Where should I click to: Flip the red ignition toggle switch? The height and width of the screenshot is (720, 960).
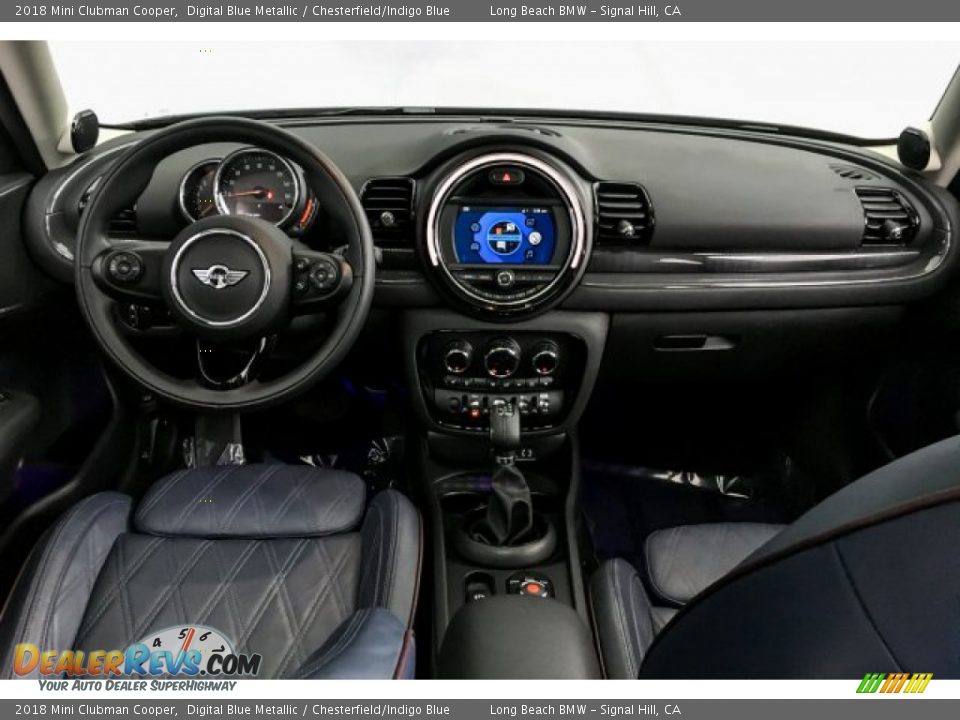point(475,412)
